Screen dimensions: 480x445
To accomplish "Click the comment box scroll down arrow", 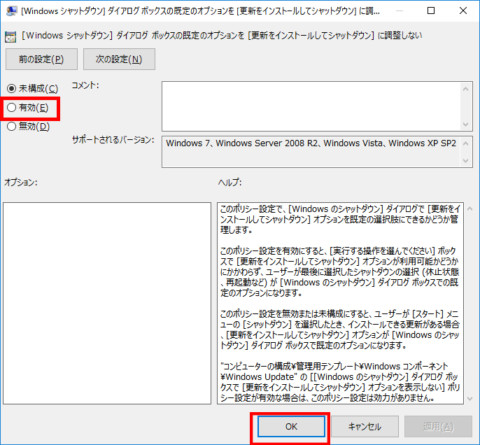I will click(466, 124).
